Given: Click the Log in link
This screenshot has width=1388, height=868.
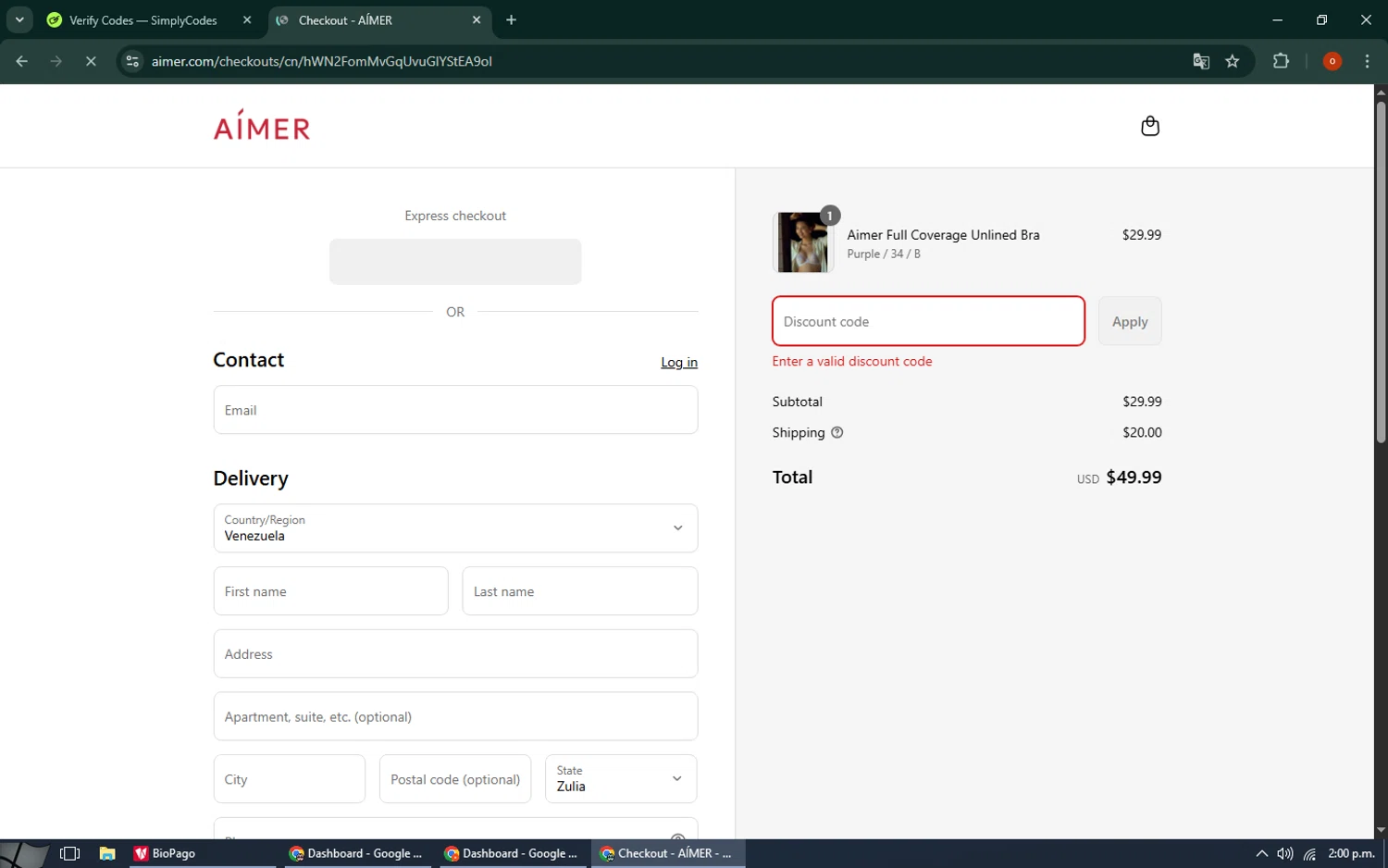Looking at the screenshot, I should click(679, 362).
